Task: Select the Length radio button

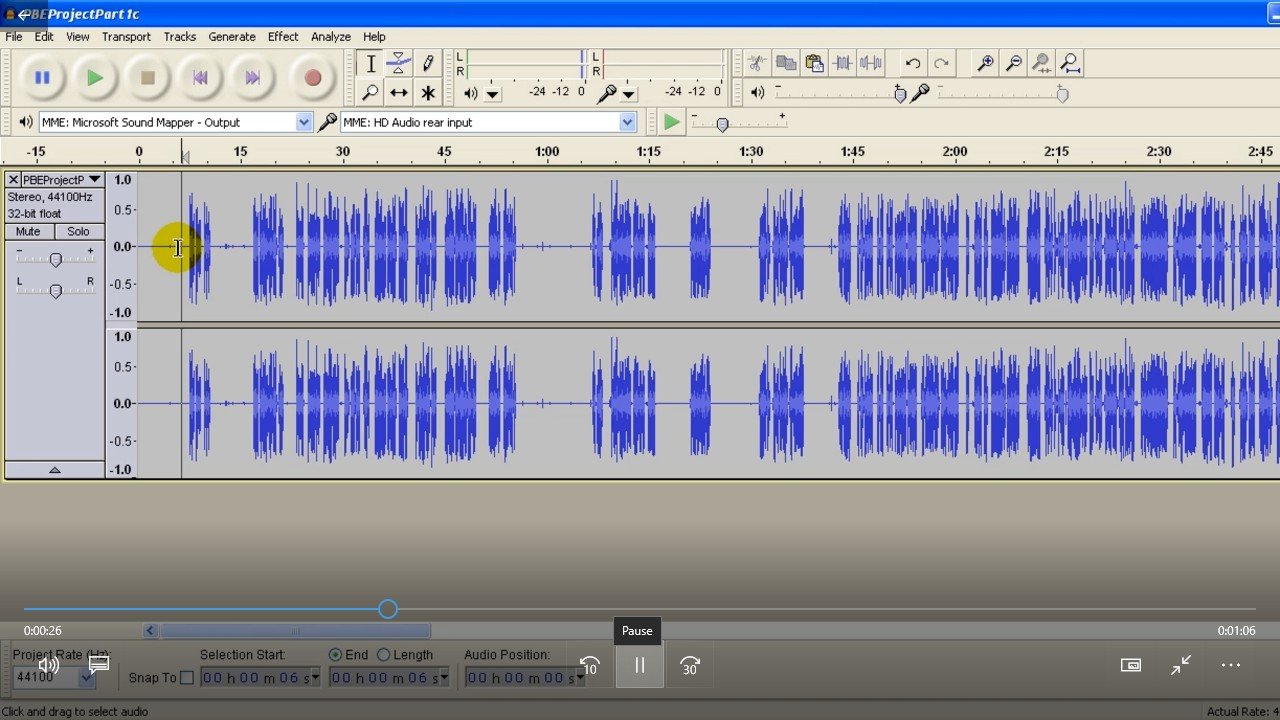Action: [383, 655]
